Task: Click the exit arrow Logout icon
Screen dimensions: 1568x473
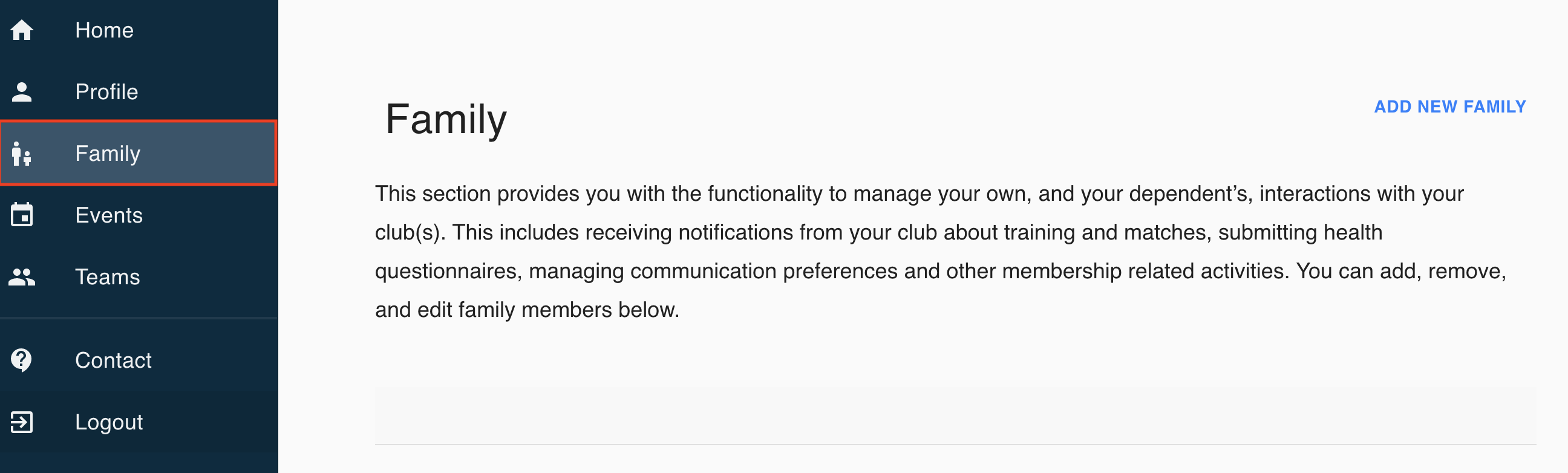Action: click(x=22, y=422)
